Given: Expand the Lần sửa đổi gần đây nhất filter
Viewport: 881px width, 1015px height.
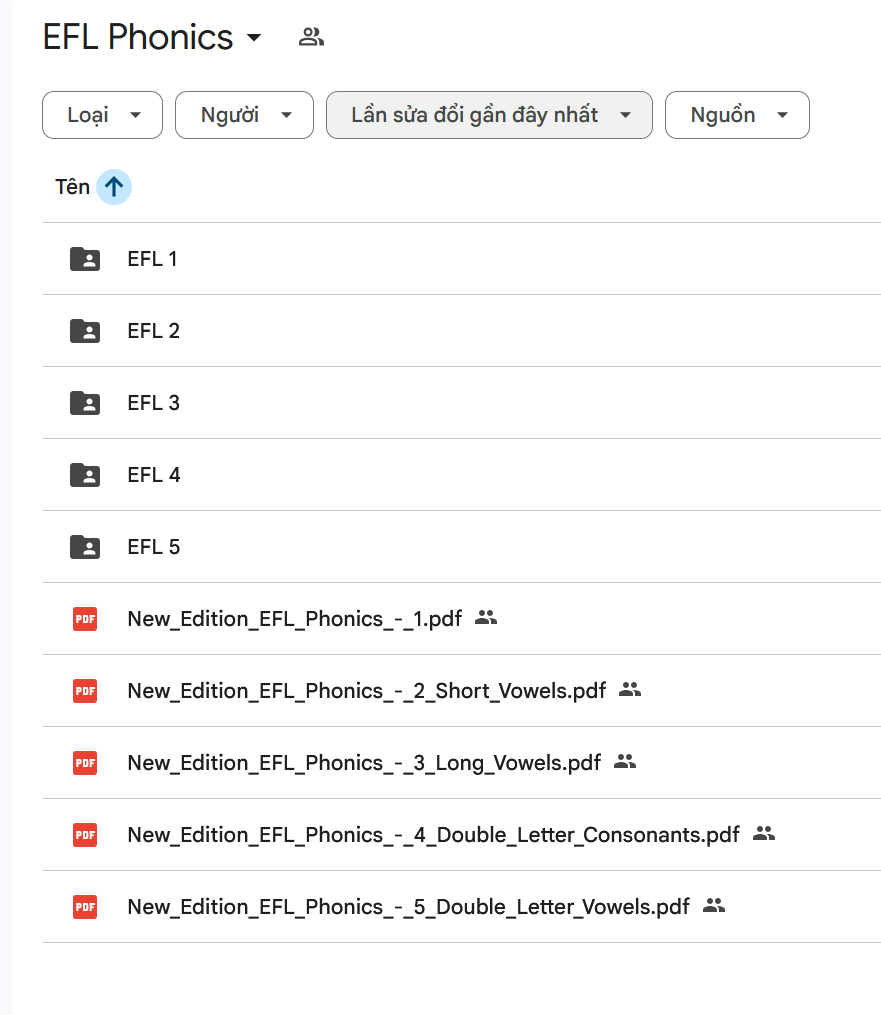Looking at the screenshot, I should [489, 115].
